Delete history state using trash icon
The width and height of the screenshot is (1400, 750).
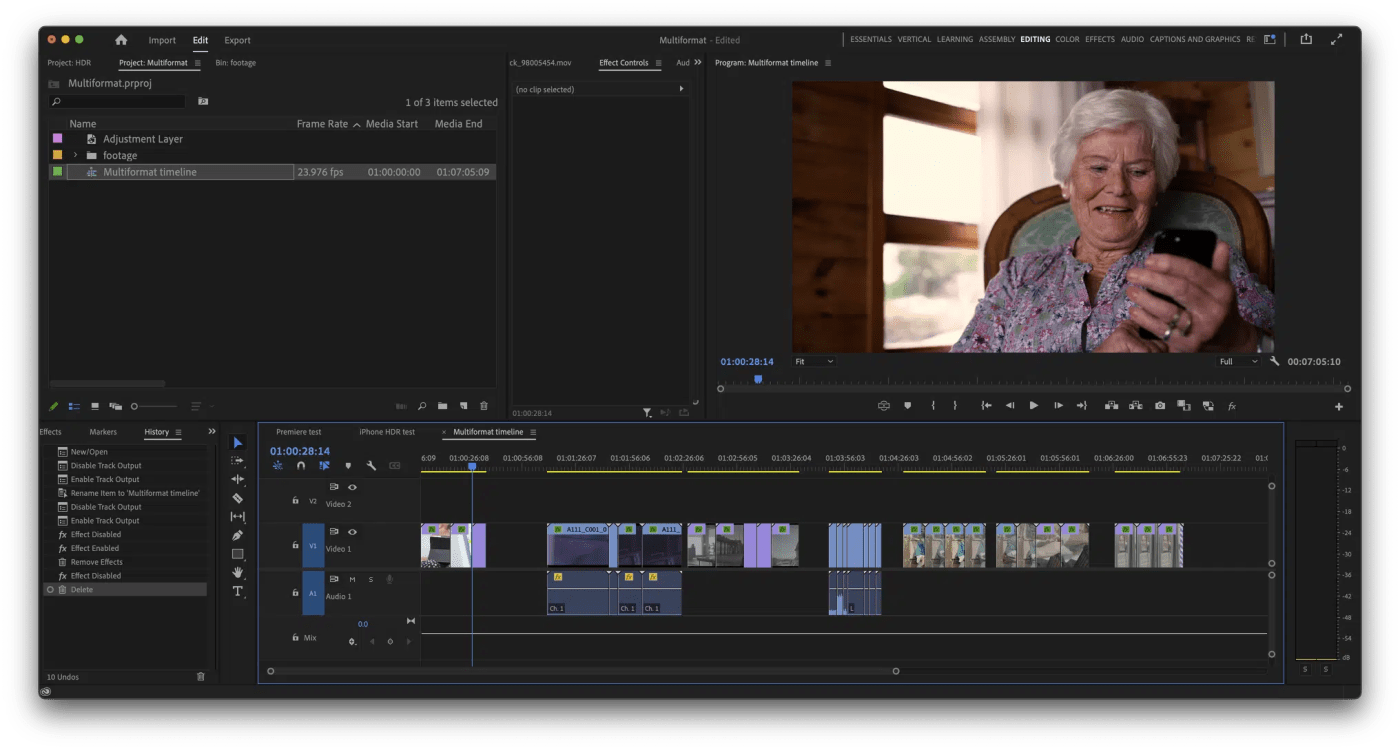(201, 677)
